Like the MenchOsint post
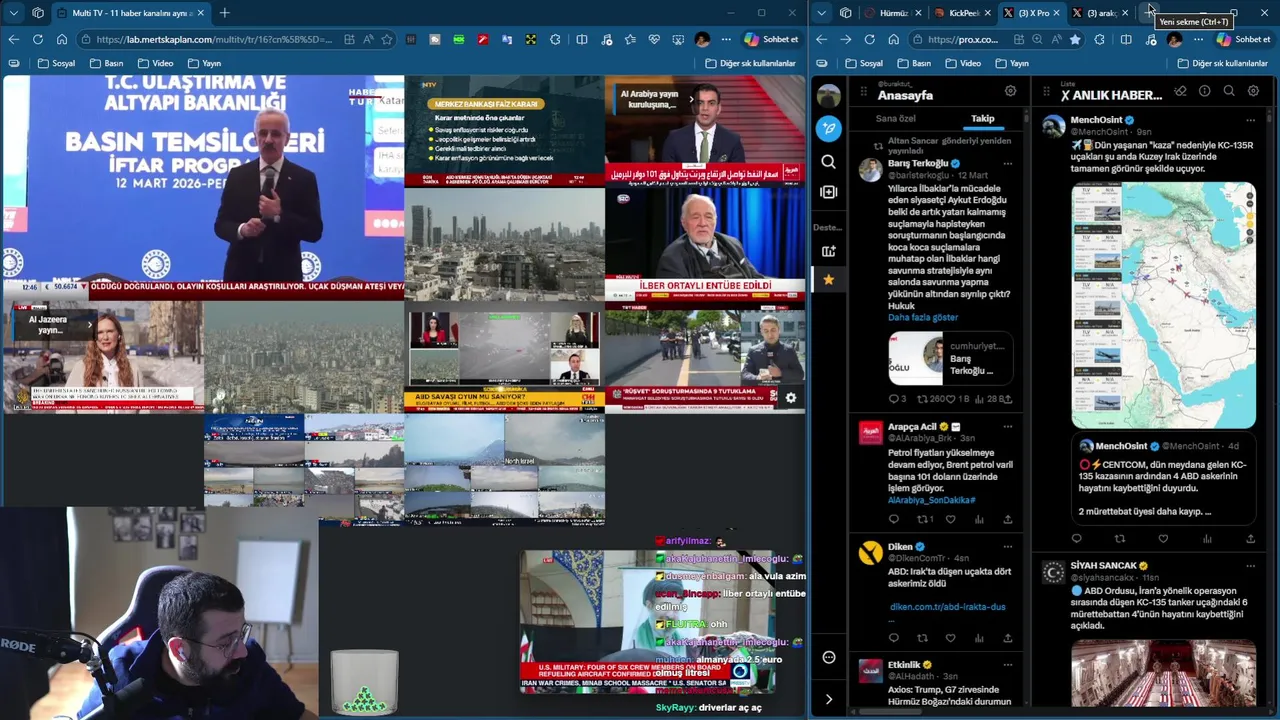Screen dimensions: 1280x720 point(1163,539)
